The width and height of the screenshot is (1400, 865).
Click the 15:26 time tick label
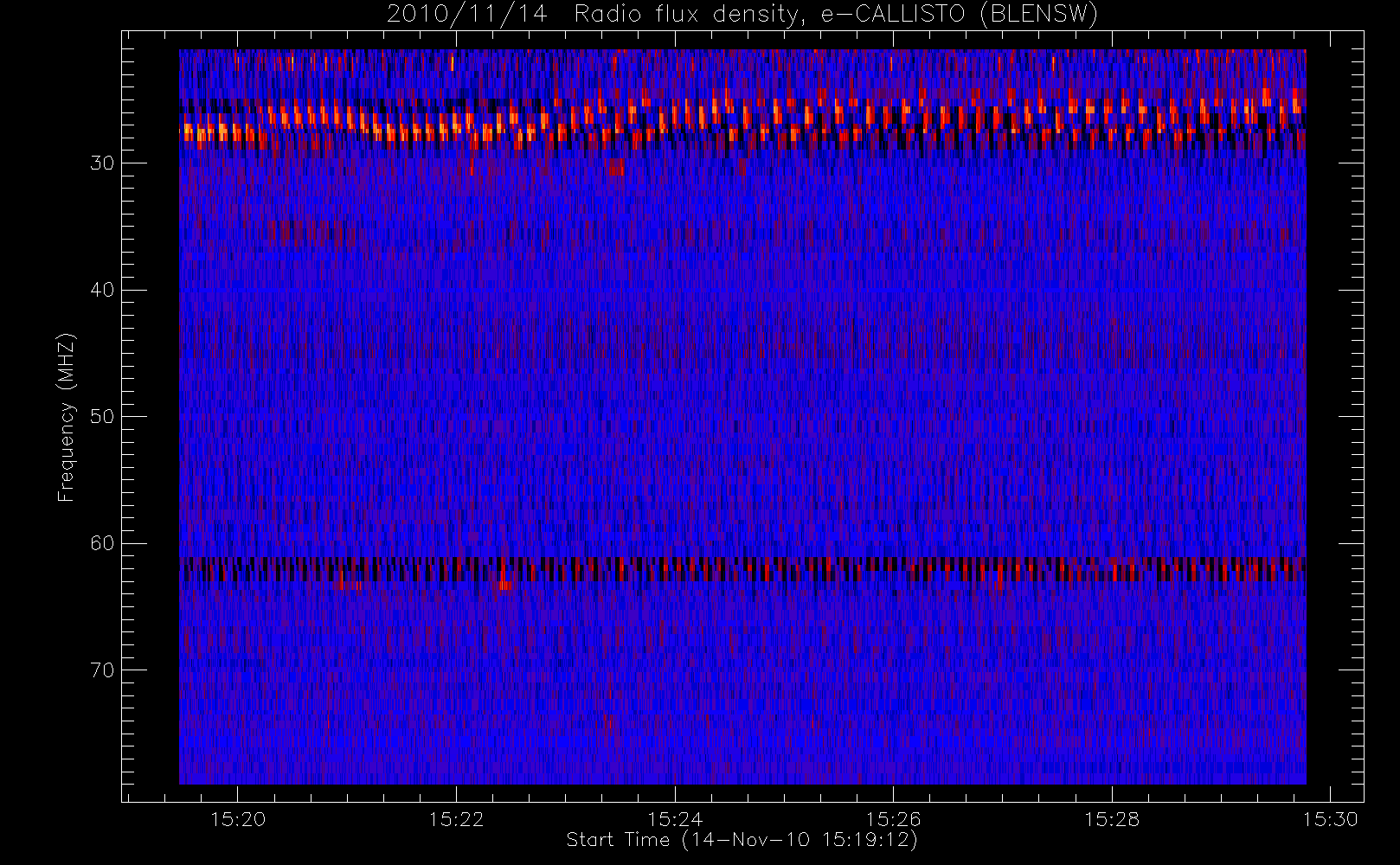(893, 819)
